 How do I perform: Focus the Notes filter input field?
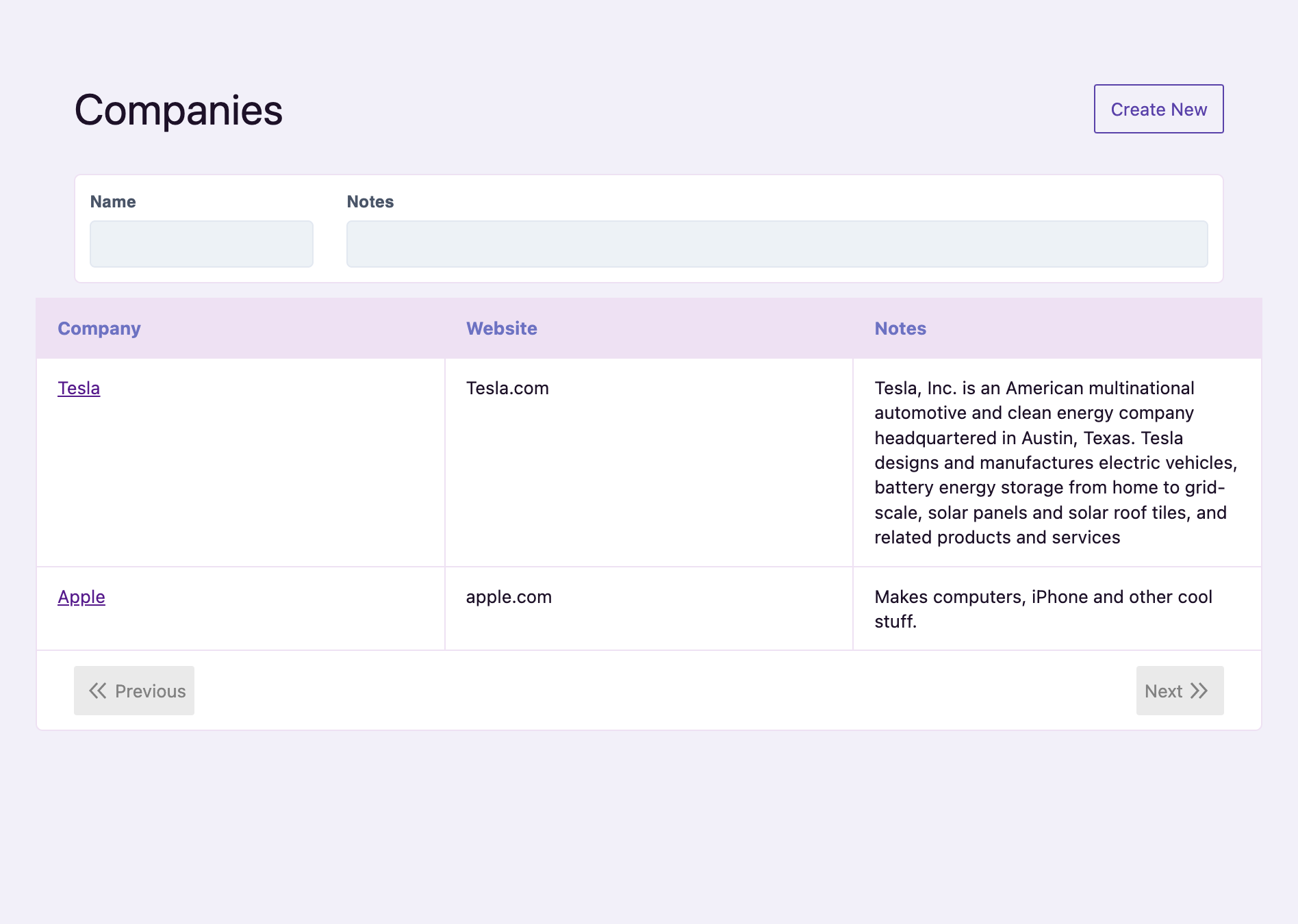[x=776, y=244]
